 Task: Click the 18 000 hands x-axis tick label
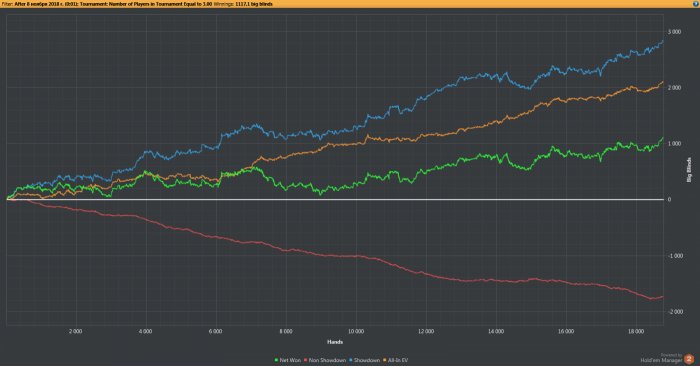(636, 332)
